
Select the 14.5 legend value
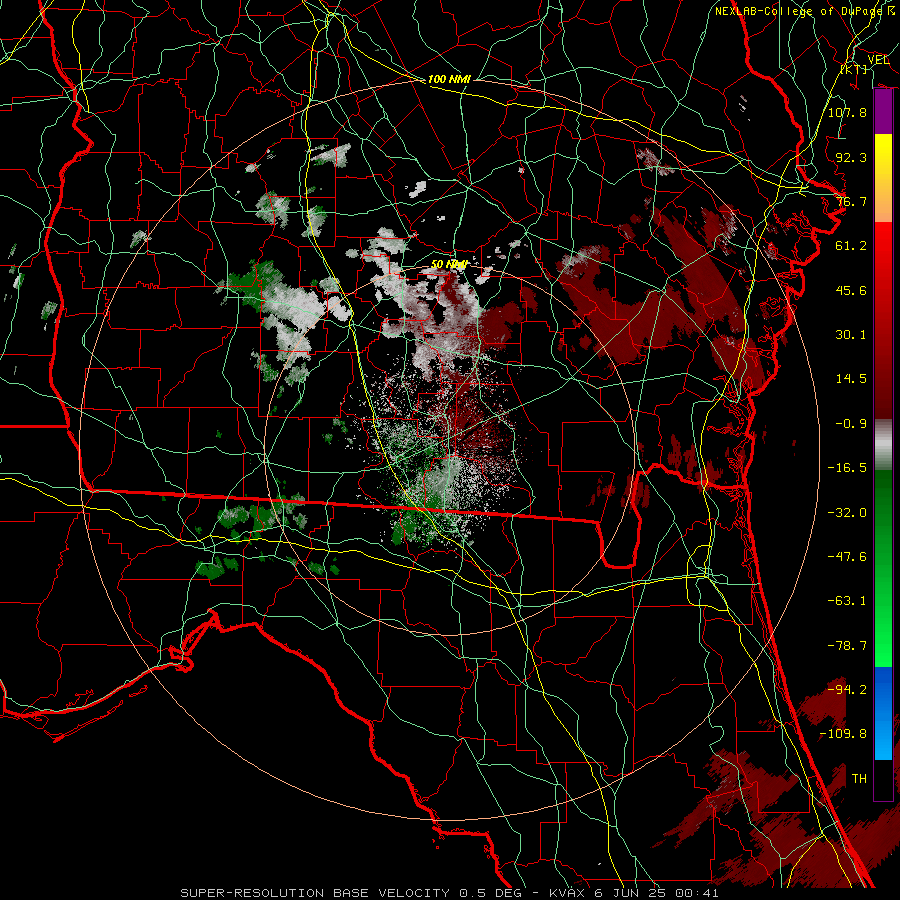(x=851, y=379)
